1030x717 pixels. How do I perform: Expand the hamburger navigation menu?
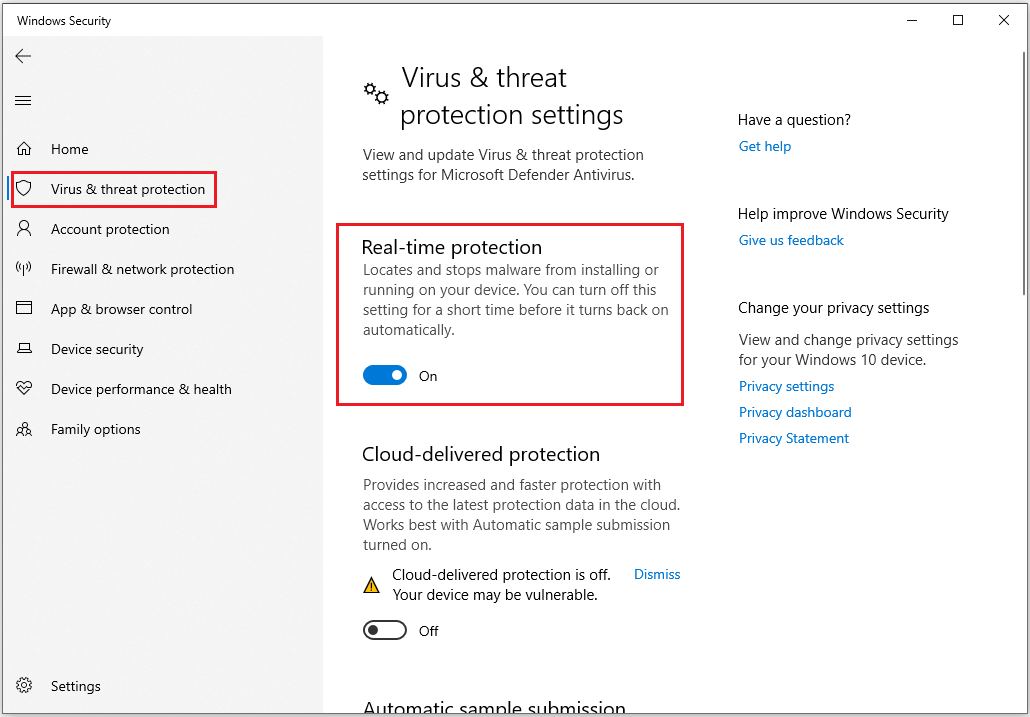click(x=23, y=100)
